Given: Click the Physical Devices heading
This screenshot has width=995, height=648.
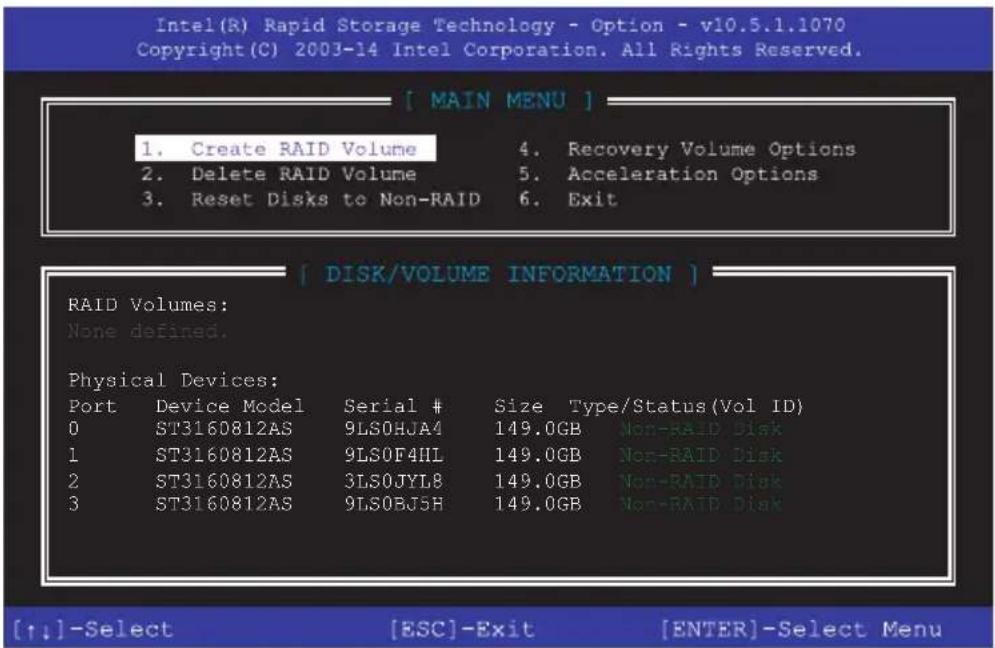Looking at the screenshot, I should [173, 380].
